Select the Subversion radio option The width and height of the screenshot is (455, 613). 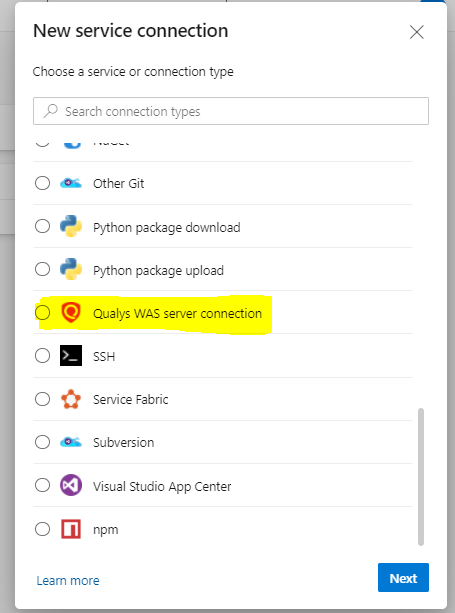[42, 442]
